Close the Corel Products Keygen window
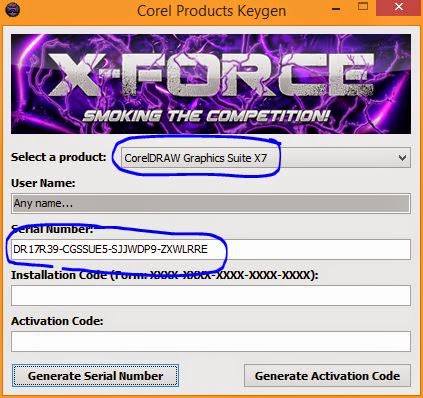 [398, 8]
